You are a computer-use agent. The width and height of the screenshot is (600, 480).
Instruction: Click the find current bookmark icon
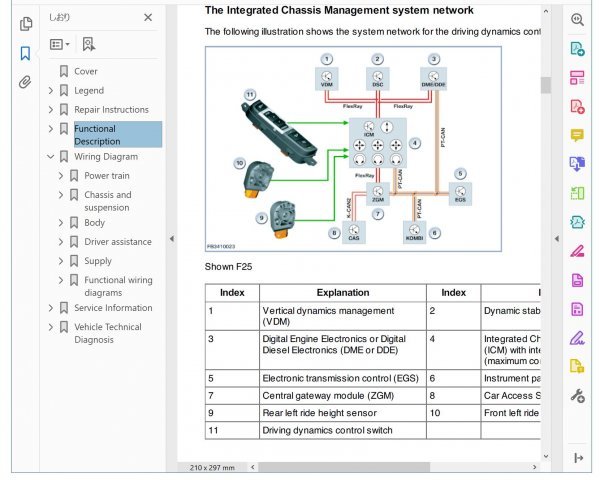[89, 44]
